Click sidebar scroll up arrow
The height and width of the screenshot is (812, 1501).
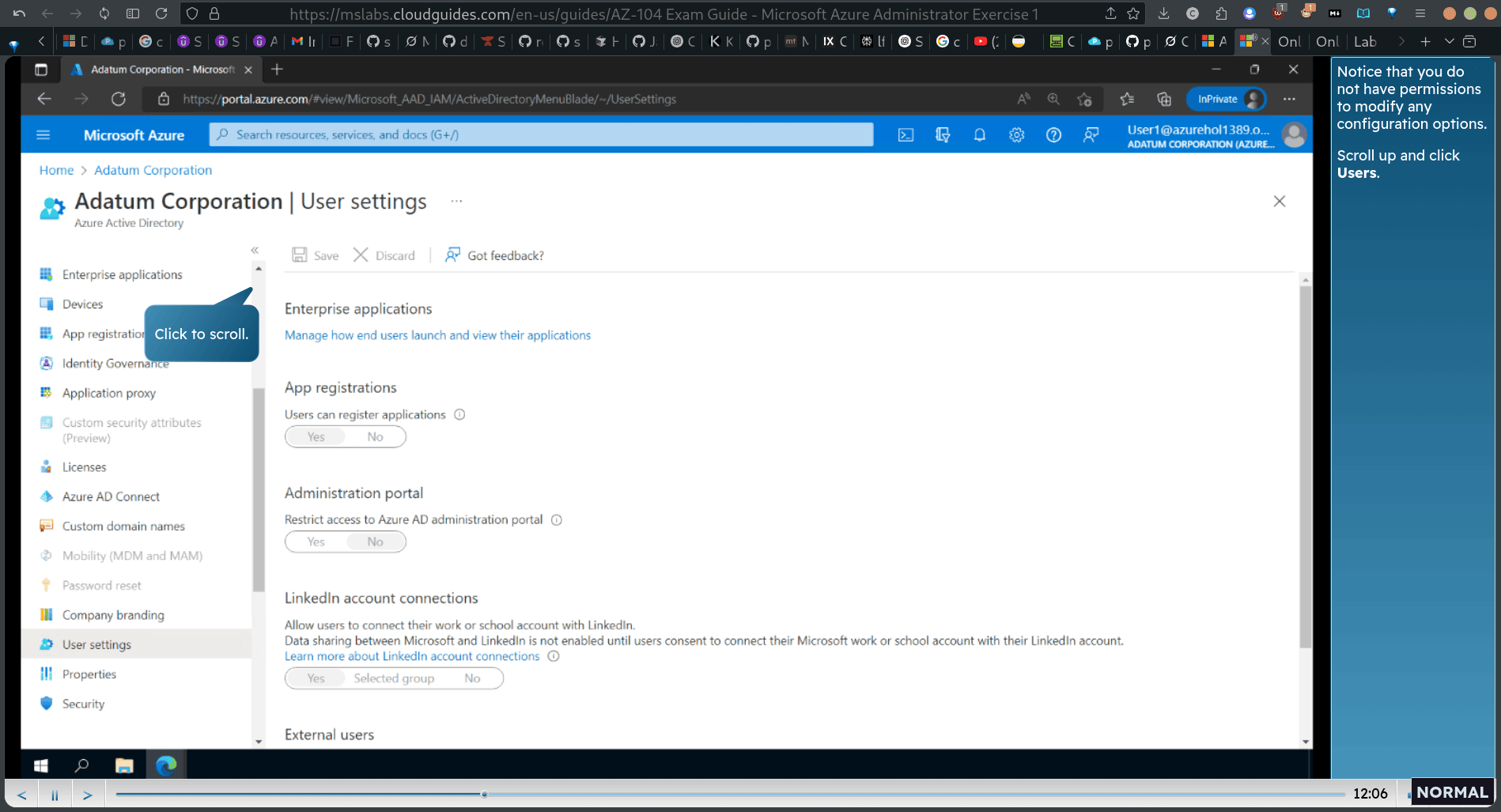tap(259, 270)
